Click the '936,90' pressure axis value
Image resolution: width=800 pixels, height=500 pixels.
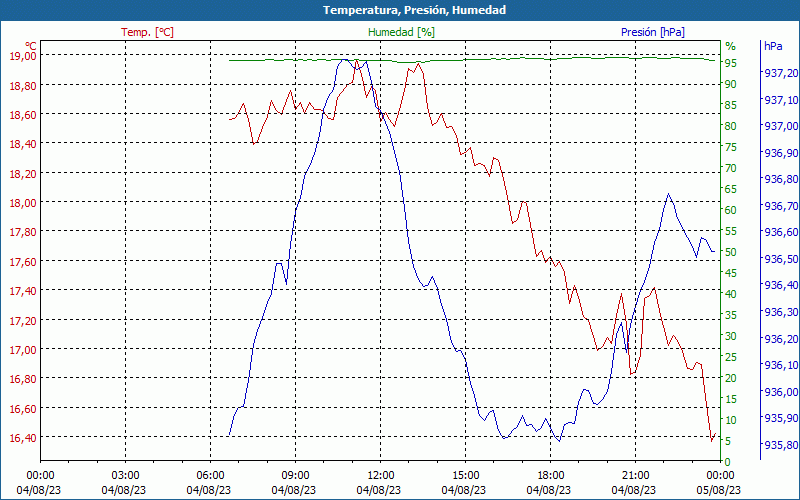781,153
